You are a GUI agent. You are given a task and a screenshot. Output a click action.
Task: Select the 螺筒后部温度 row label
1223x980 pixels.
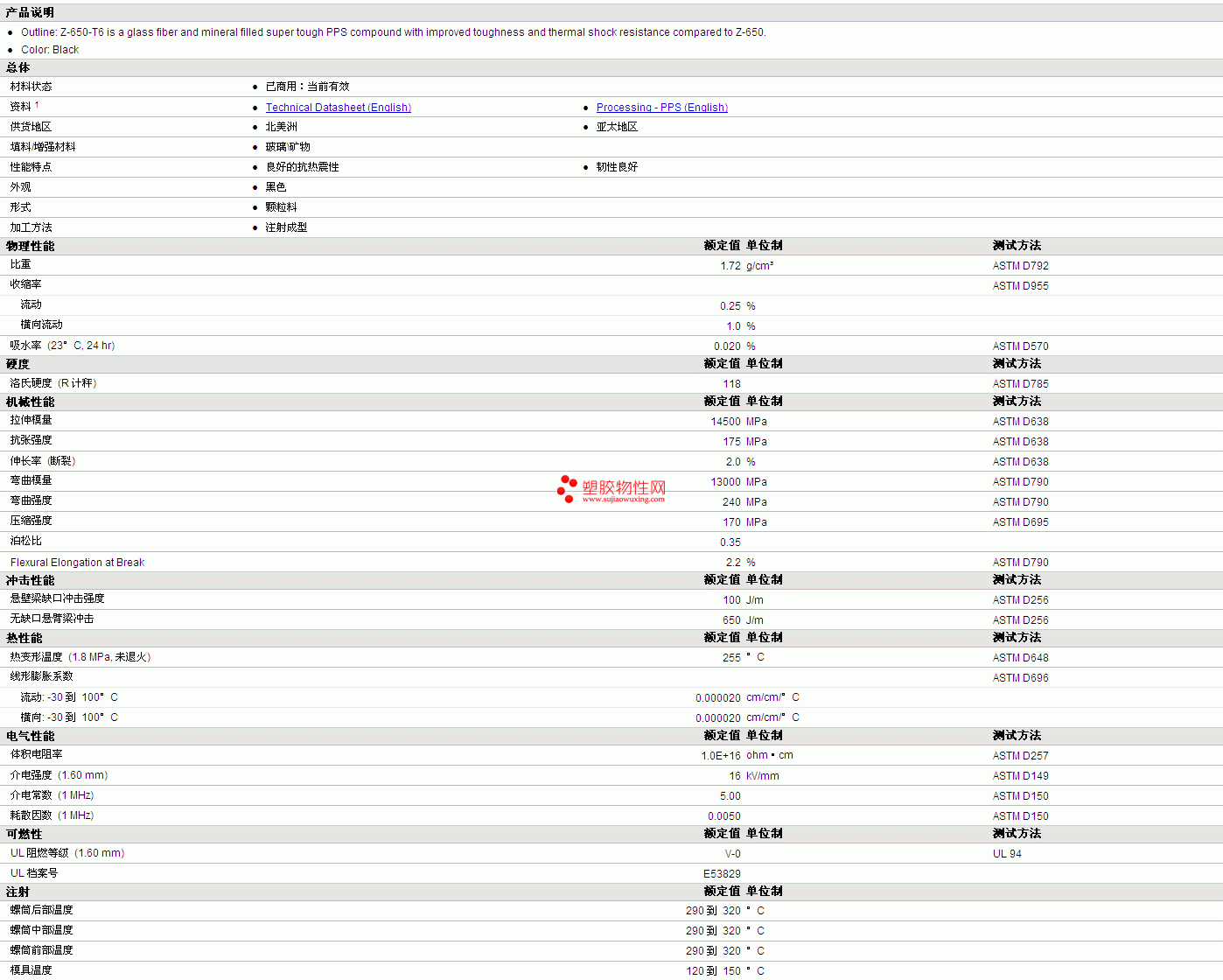tap(42, 910)
